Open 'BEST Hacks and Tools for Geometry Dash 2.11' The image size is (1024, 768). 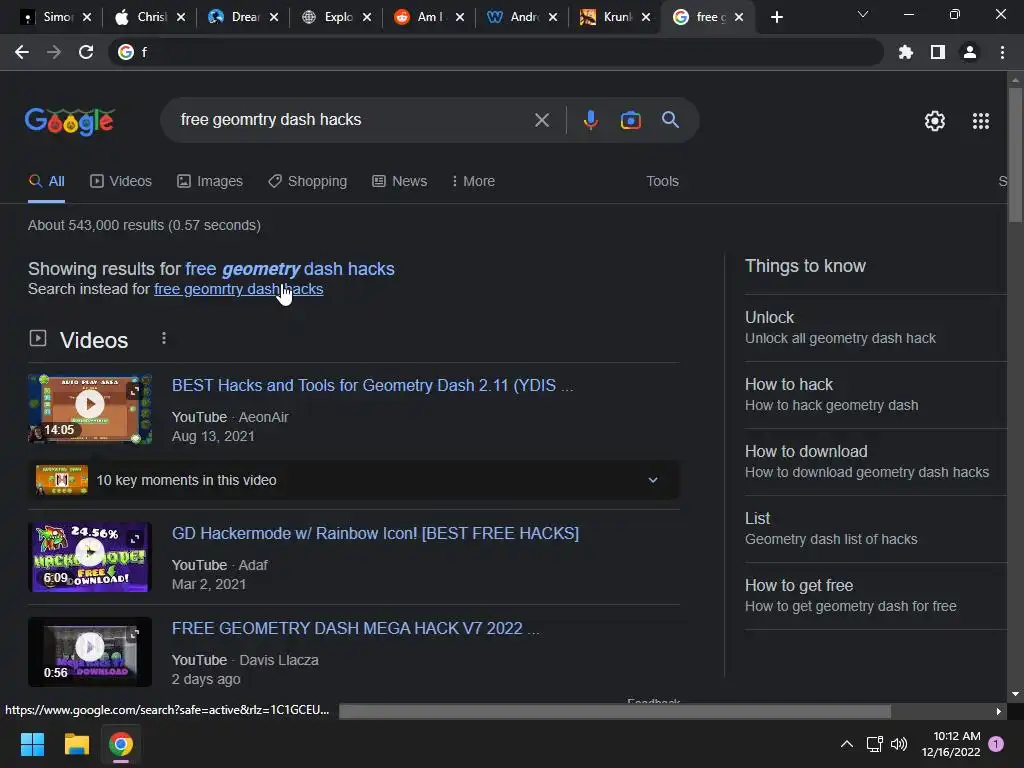click(372, 385)
